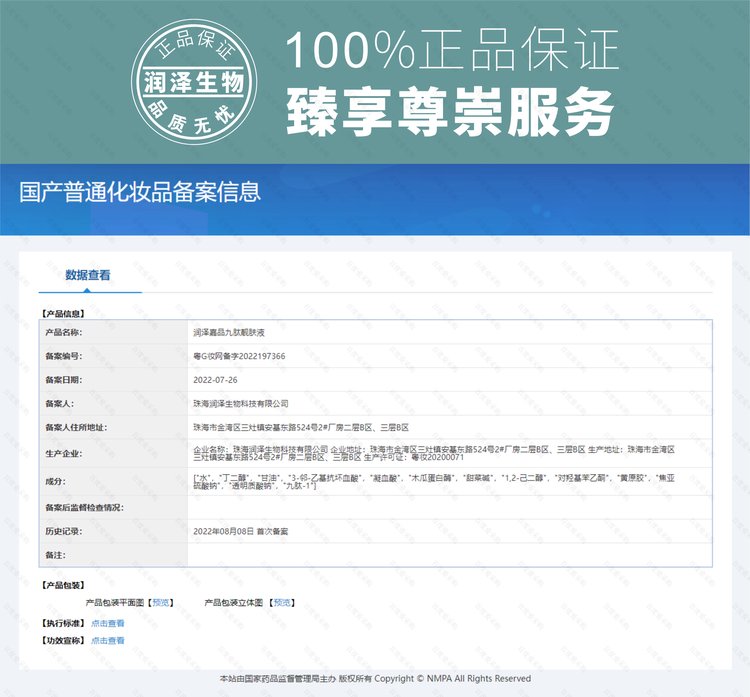
Task: Click the 国产普通化妆品备案信息 page title
Action: (x=140, y=192)
